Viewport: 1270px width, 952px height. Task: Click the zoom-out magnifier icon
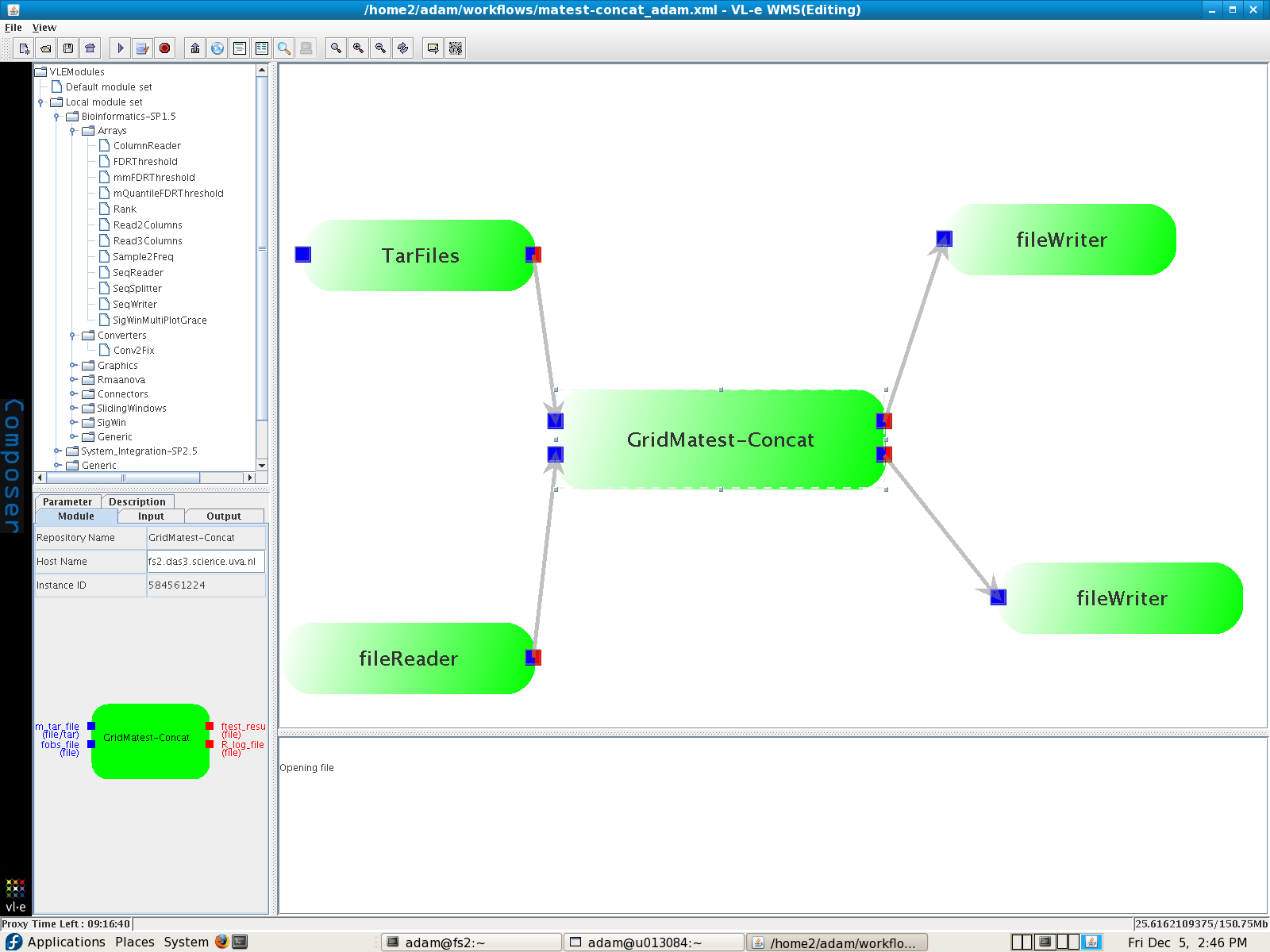381,48
